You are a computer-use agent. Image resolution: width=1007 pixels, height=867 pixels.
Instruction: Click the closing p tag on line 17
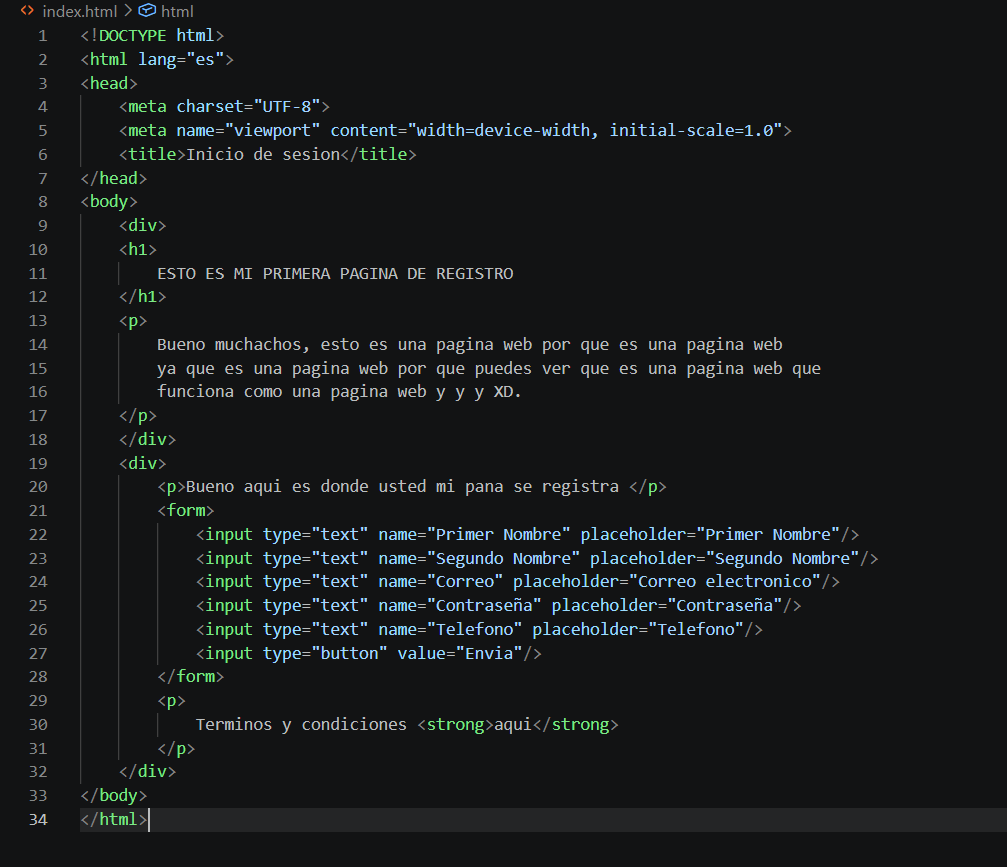click(x=138, y=416)
